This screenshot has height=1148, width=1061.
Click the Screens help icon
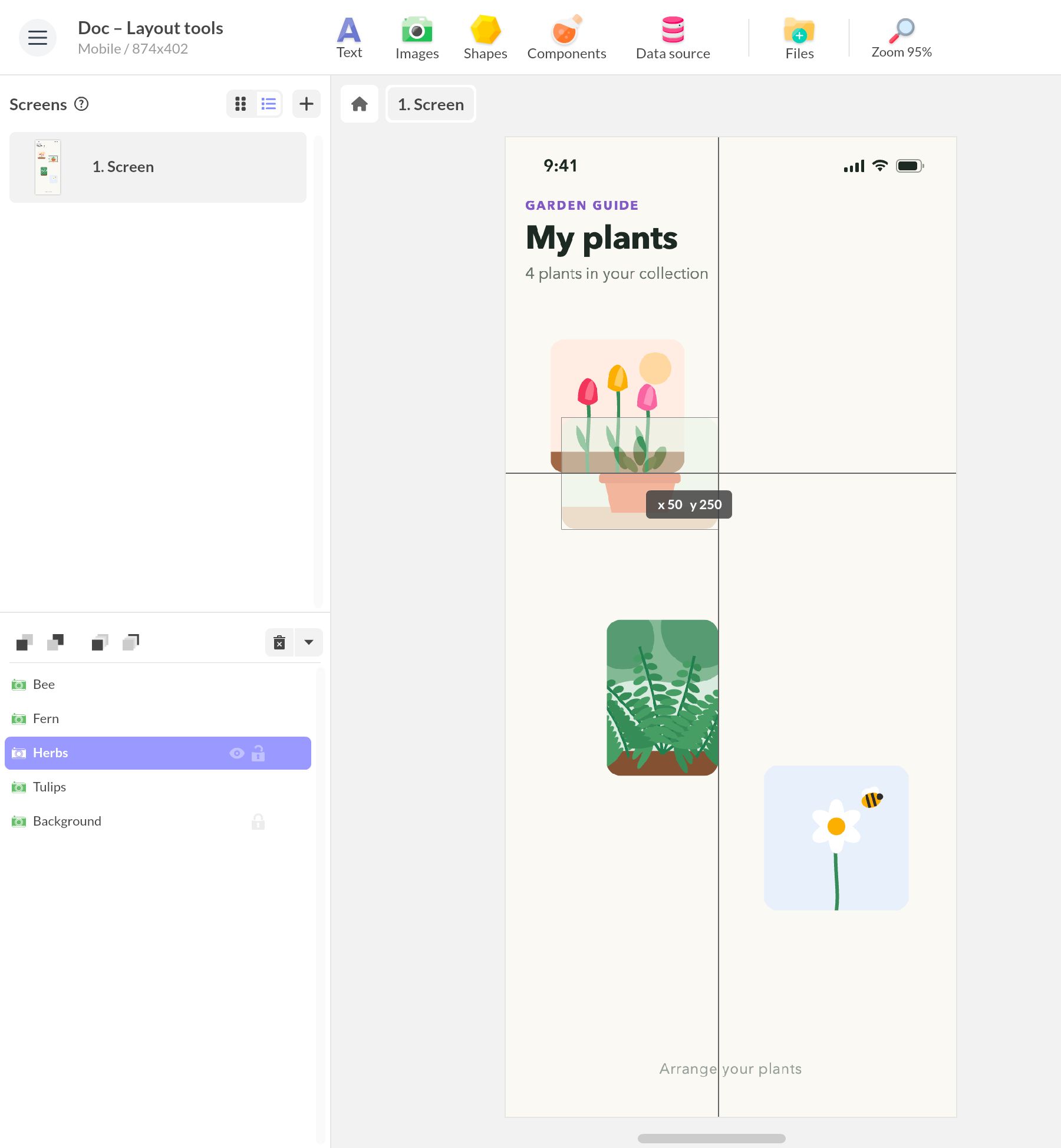click(81, 104)
